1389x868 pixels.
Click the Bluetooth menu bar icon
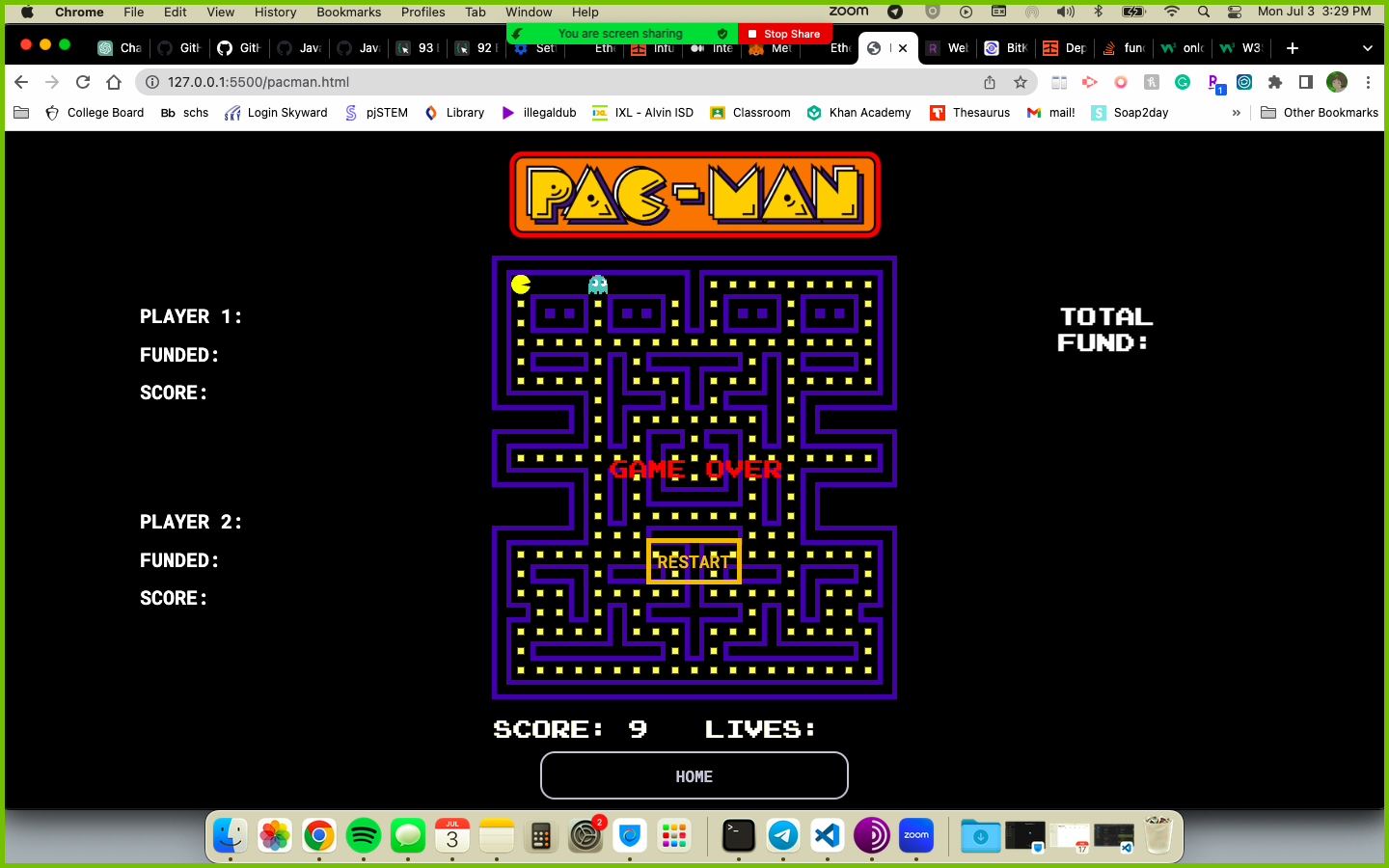[x=1098, y=12]
